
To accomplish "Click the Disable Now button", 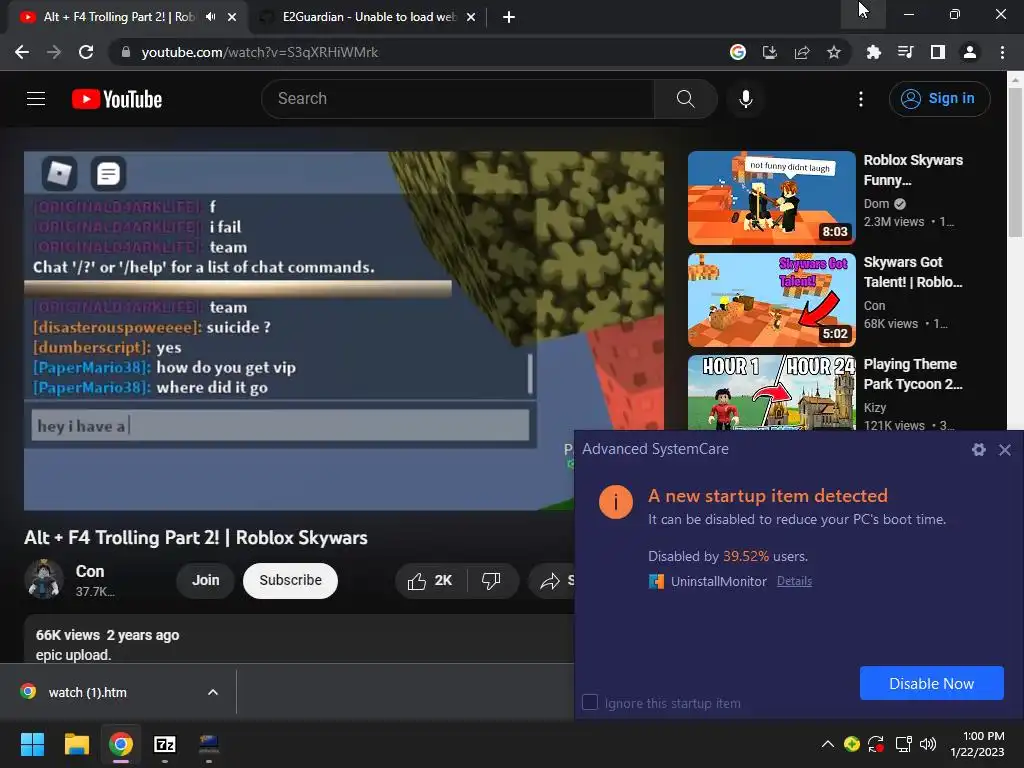I will [931, 683].
